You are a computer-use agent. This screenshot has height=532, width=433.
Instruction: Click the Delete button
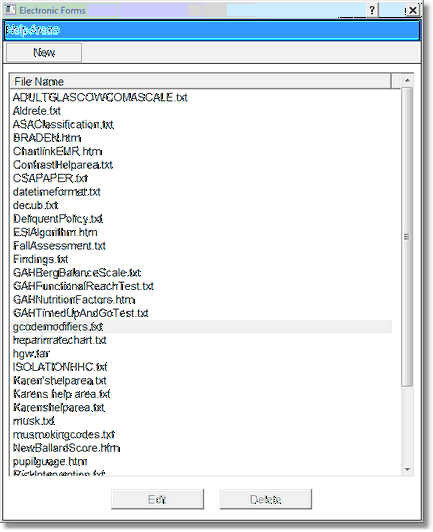265,499
